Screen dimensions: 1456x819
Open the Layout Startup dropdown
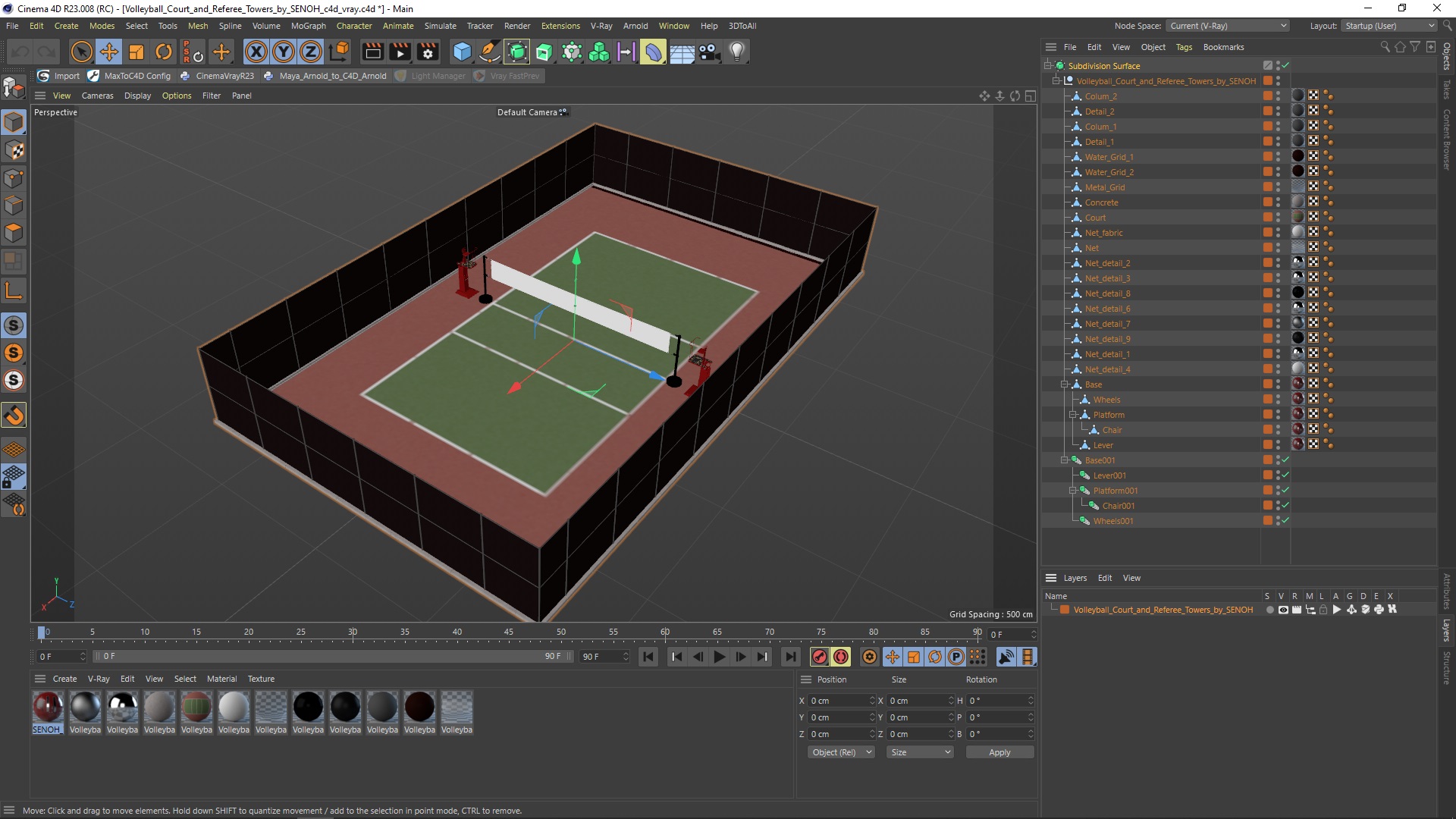[x=1389, y=26]
